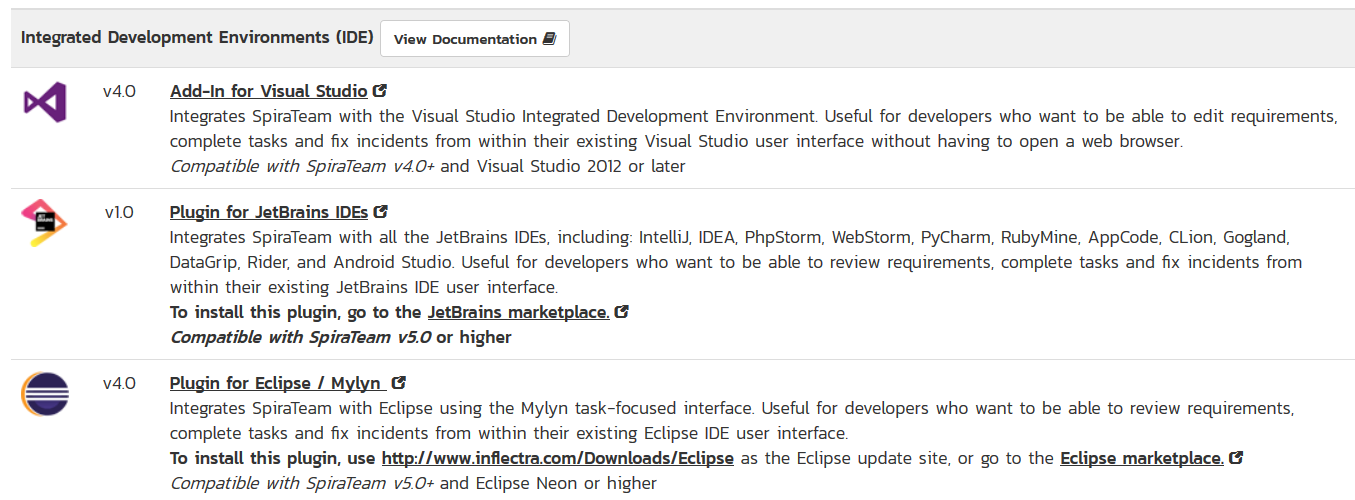1355x500 pixels.
Task: Visit the inflectra.com Downloads/Eclipse URL
Action: point(557,458)
